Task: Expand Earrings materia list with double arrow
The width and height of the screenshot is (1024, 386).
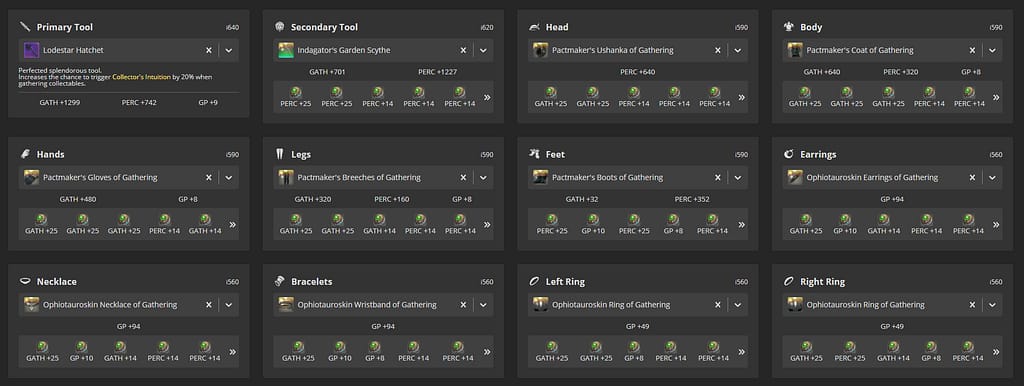Action: pos(996,225)
